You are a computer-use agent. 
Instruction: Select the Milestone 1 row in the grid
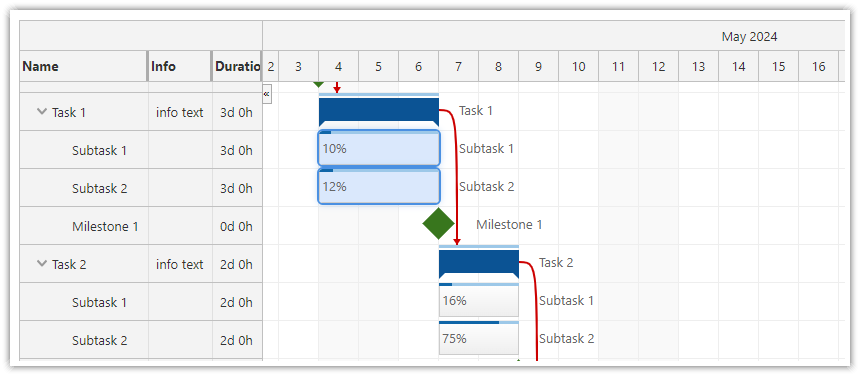(x=141, y=226)
